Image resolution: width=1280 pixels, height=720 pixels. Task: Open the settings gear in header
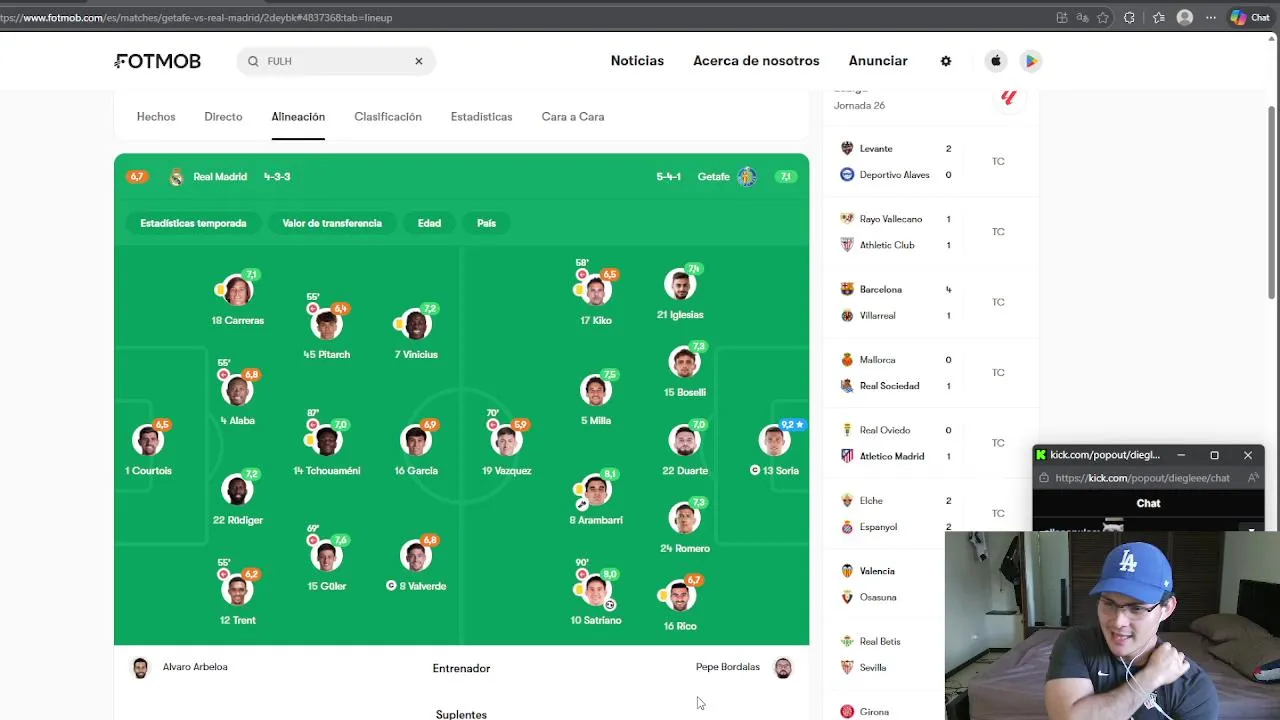click(x=946, y=61)
